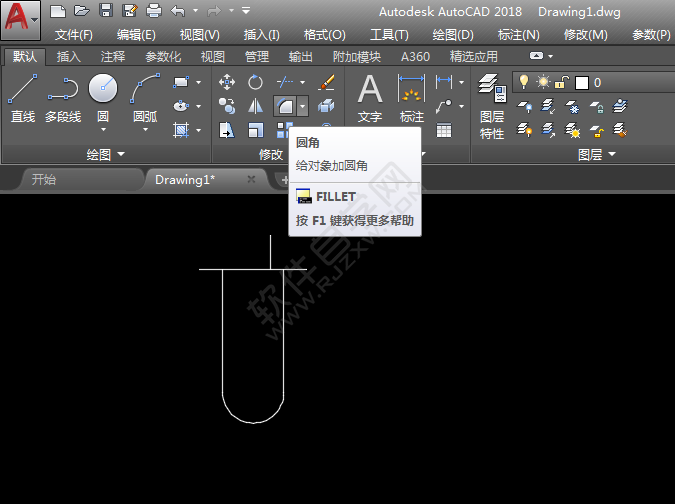675x504 pixels.
Task: Expand the undo history dropdown arrow
Action: (195, 11)
